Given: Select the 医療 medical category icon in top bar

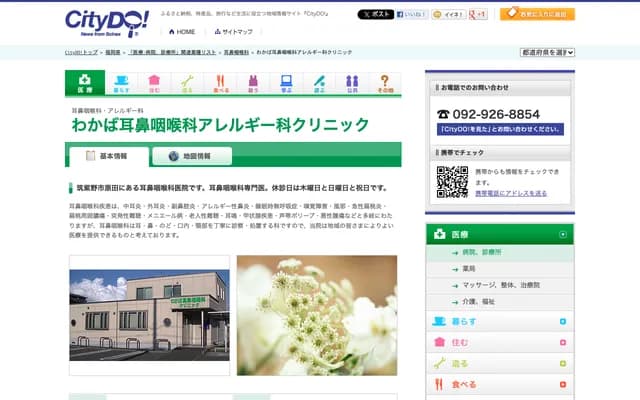Looking at the screenshot, I should 85,83.
